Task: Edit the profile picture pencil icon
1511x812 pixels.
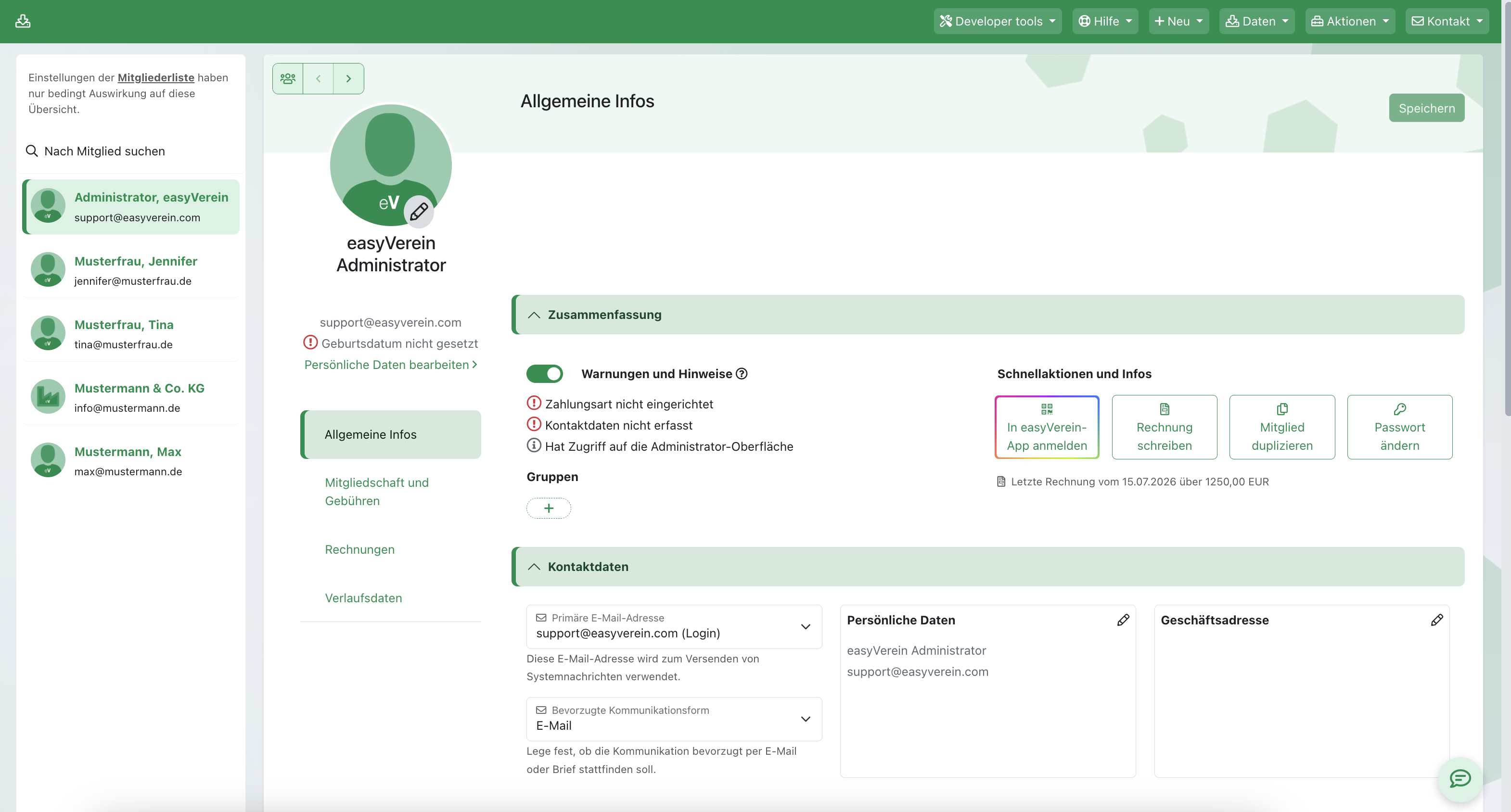Action: point(419,211)
